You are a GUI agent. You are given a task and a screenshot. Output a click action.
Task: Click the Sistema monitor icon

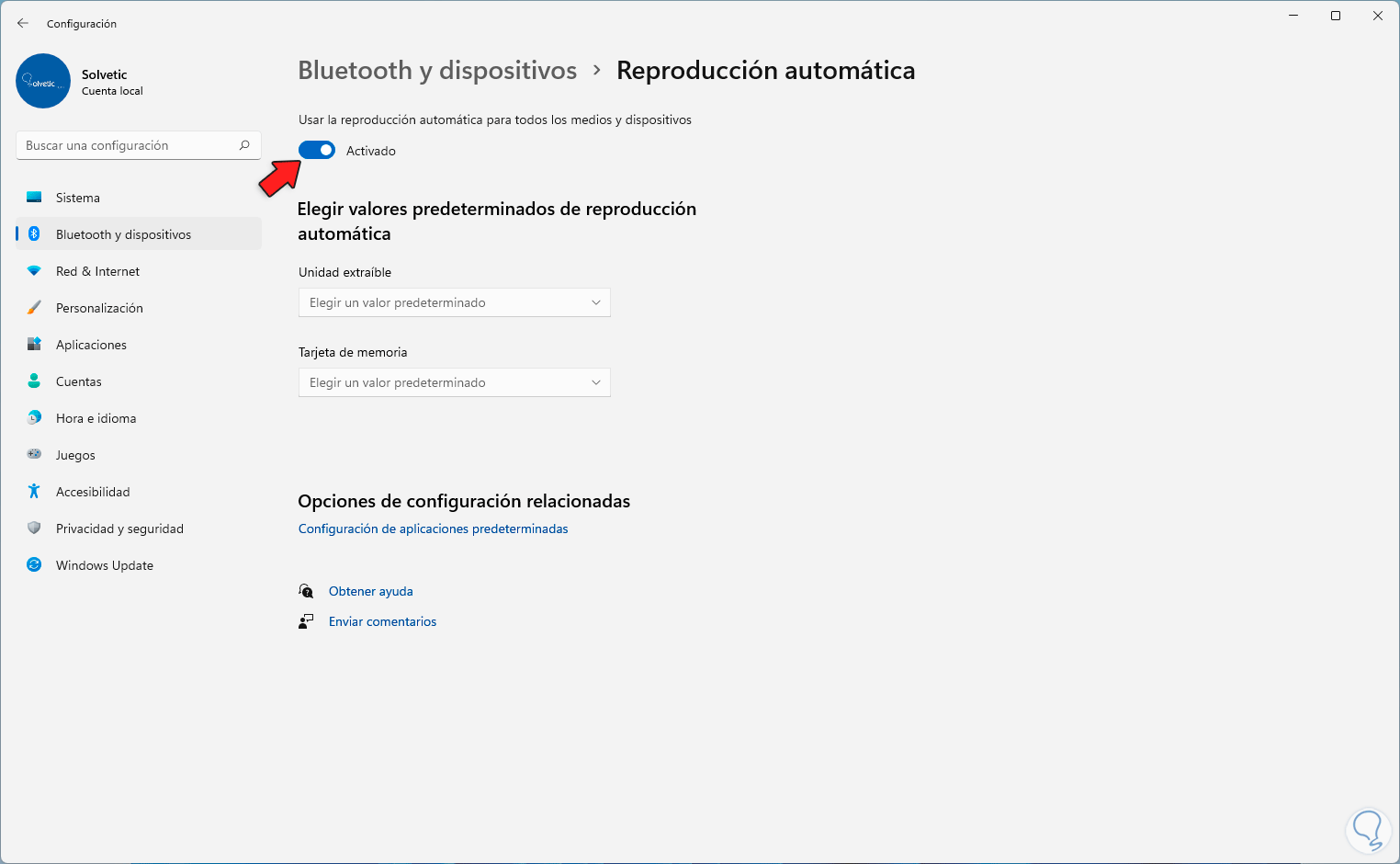(x=34, y=198)
